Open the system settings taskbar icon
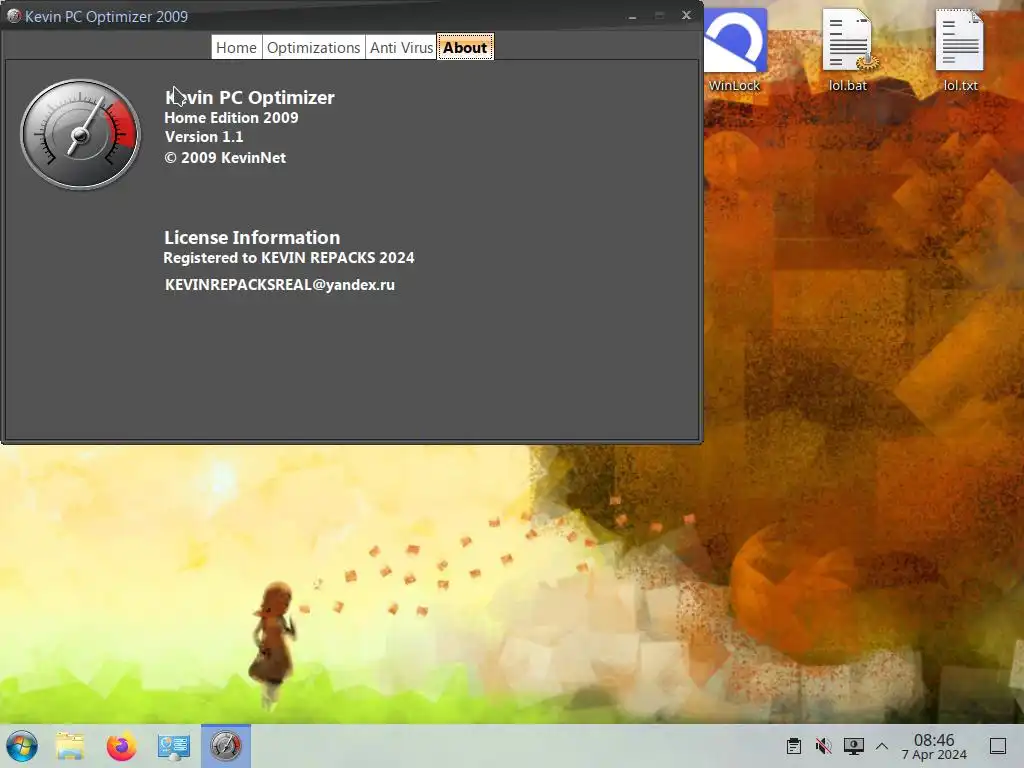1024x768 pixels. point(174,746)
